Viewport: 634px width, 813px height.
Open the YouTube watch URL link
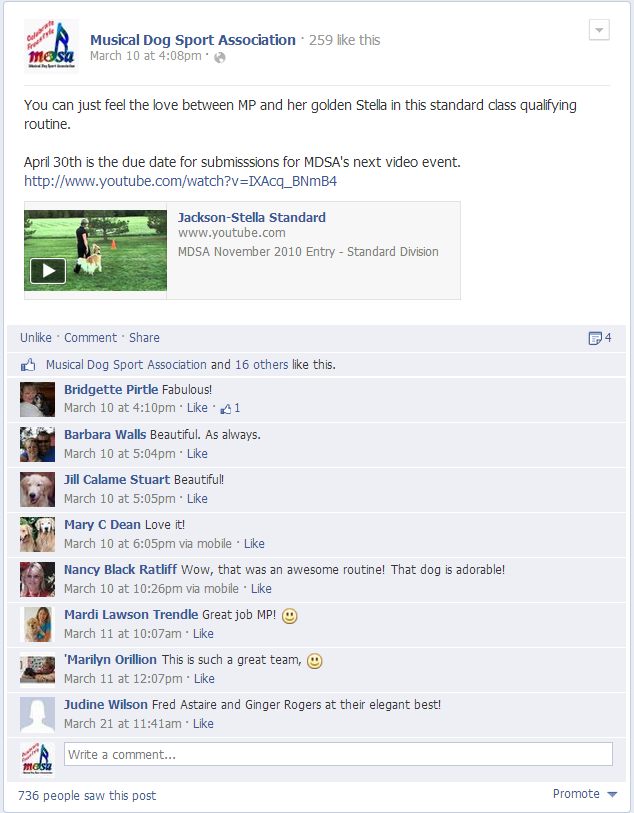[180, 181]
